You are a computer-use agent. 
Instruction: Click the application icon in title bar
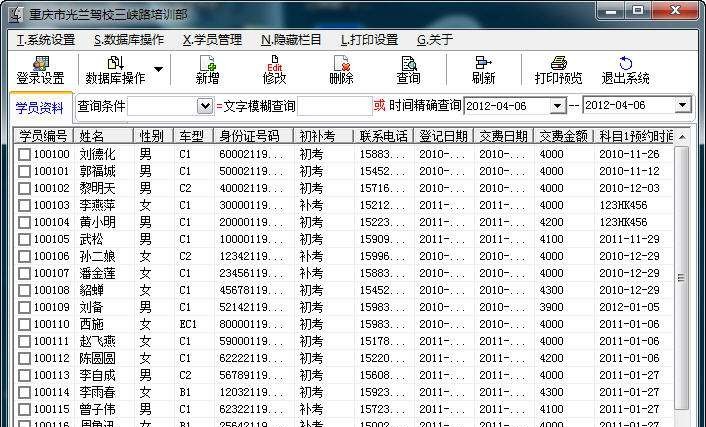15,14
